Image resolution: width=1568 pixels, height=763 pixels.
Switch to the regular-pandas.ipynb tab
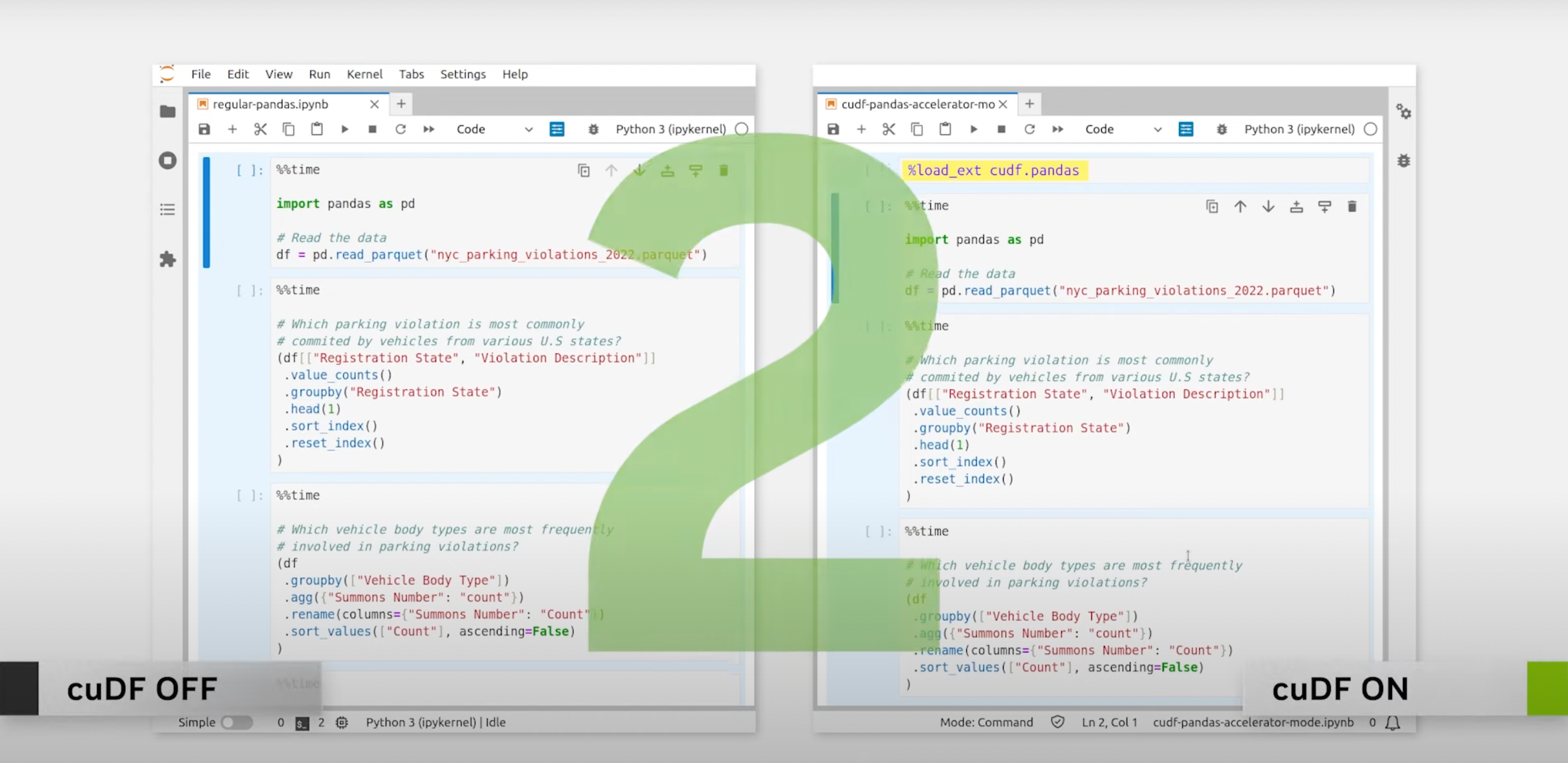271,104
